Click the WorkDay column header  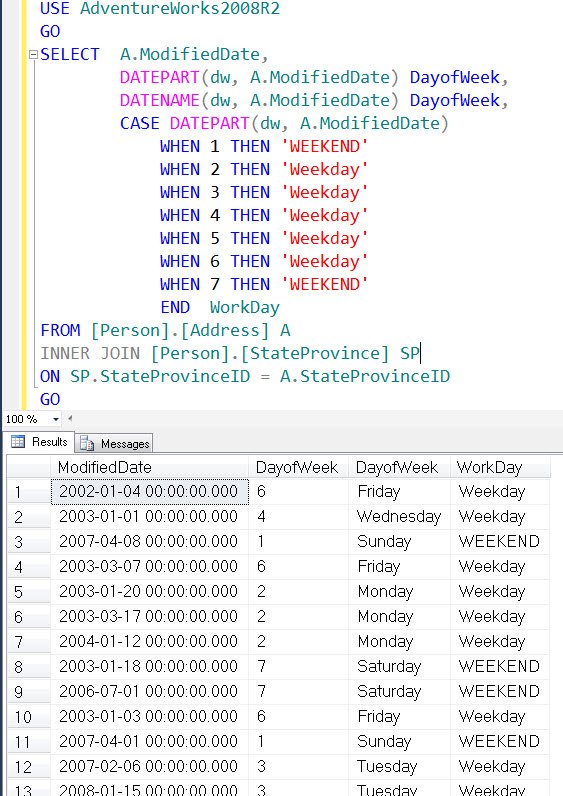point(500,467)
